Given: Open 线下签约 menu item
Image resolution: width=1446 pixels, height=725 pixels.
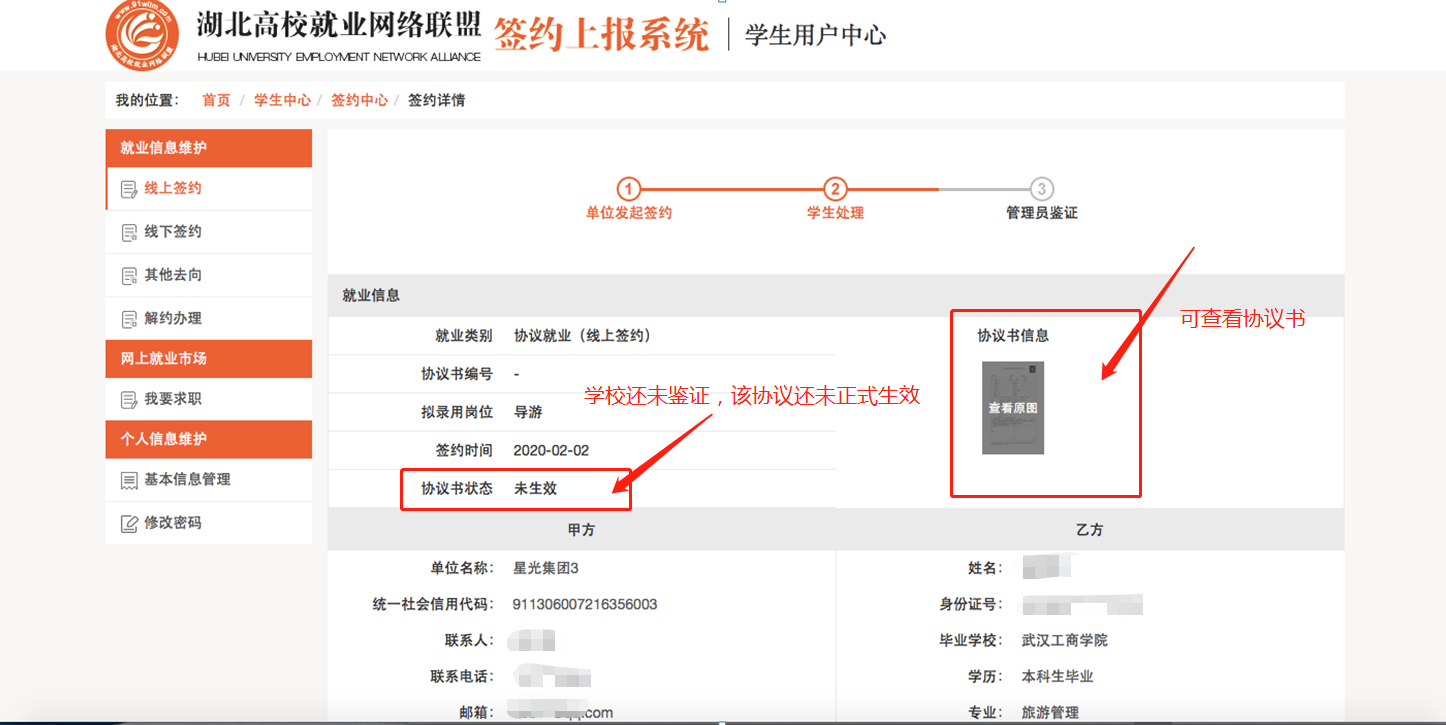Looking at the screenshot, I should (173, 231).
